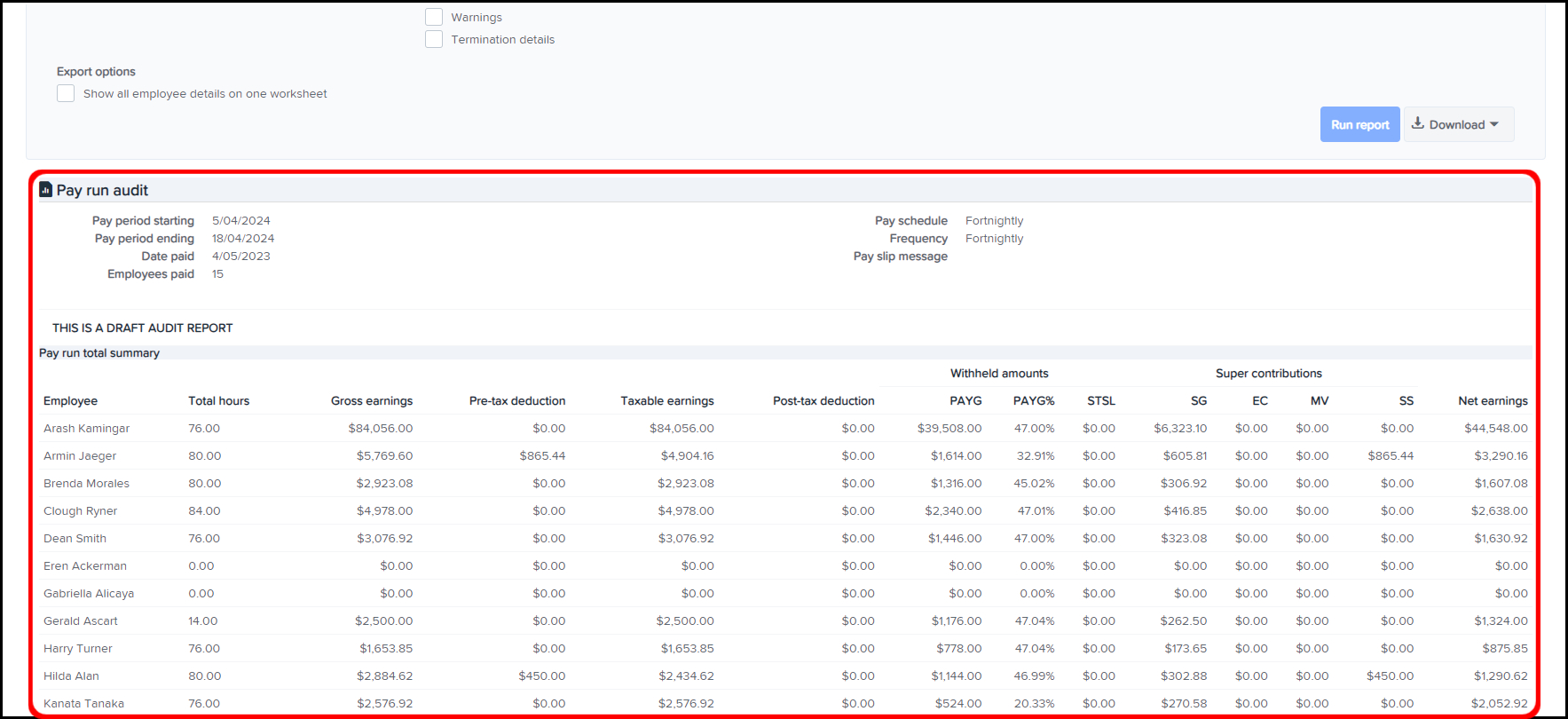The width and height of the screenshot is (1568, 719).
Task: Click the Export options label
Action: [96, 72]
